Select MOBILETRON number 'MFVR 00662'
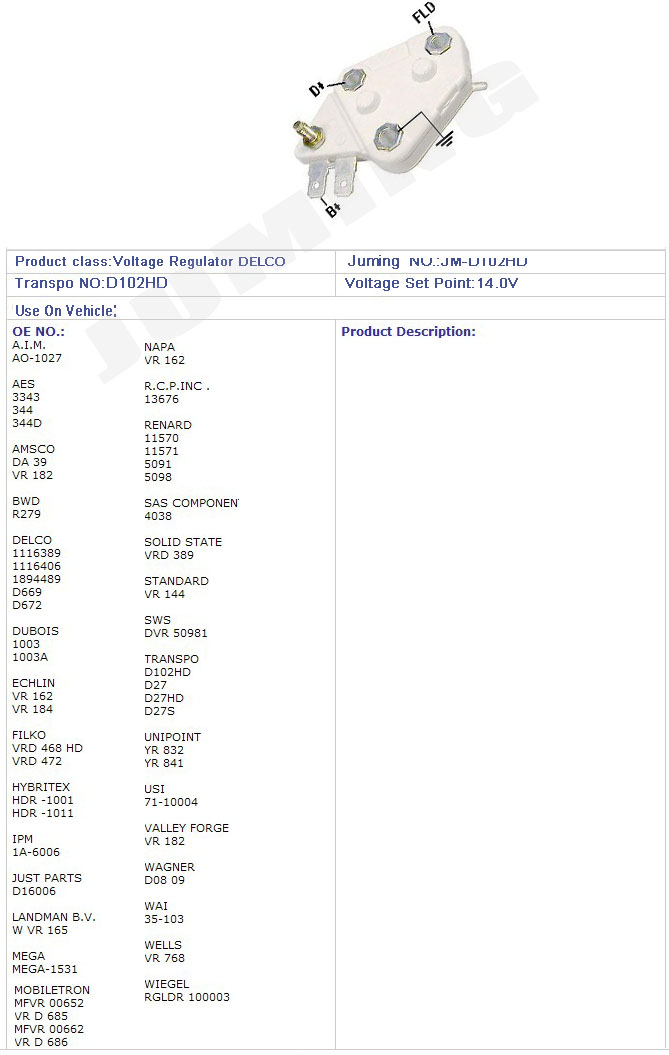The width and height of the screenshot is (669, 1055). [x=49, y=1029]
